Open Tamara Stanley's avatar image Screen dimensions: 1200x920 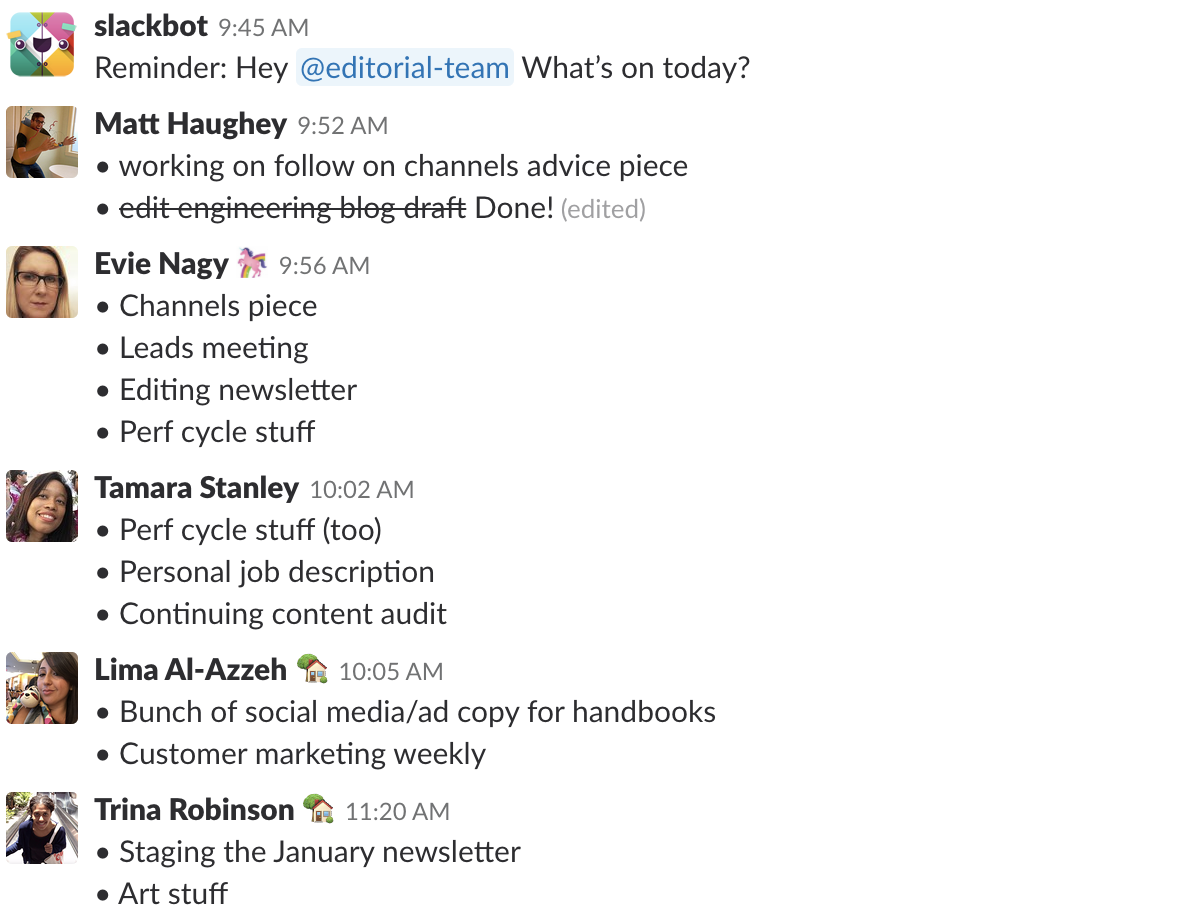point(42,506)
